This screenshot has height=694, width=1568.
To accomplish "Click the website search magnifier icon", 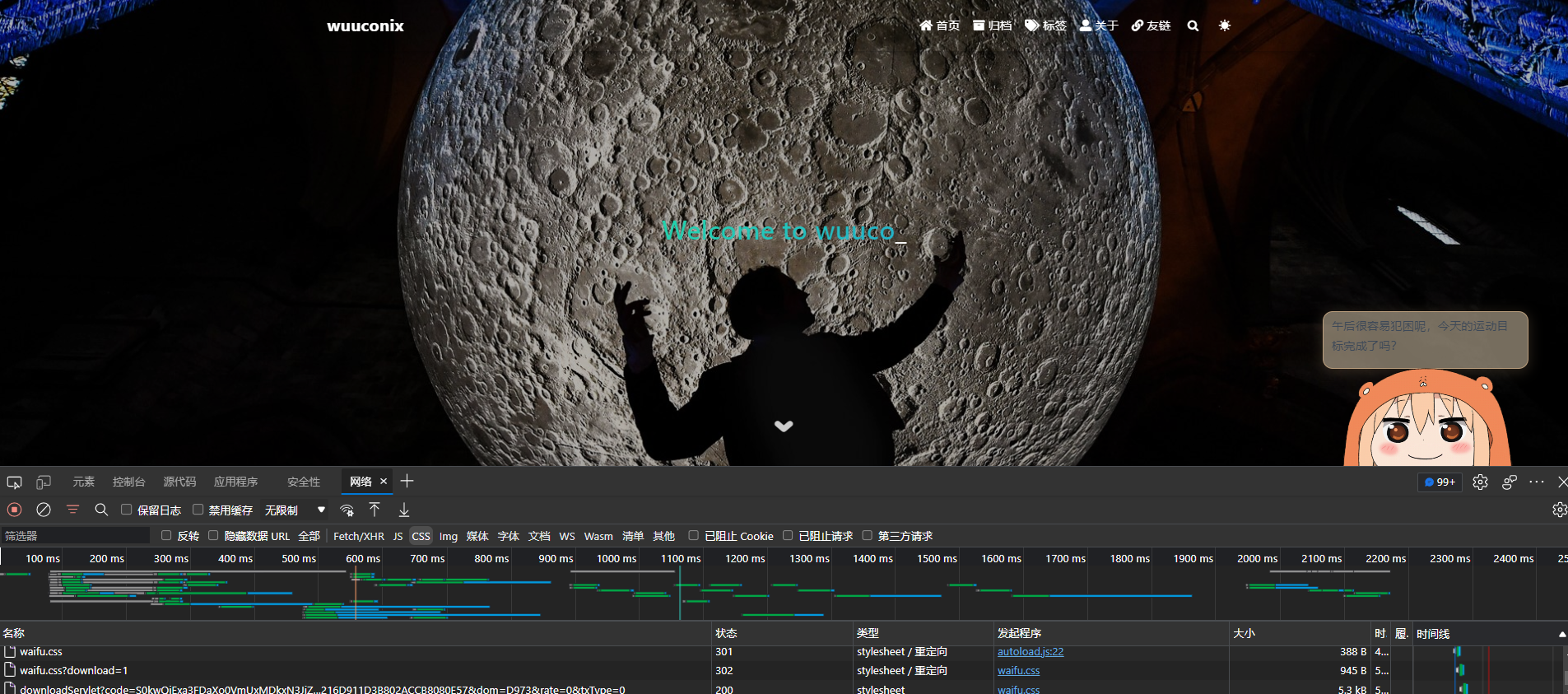I will click(1193, 26).
